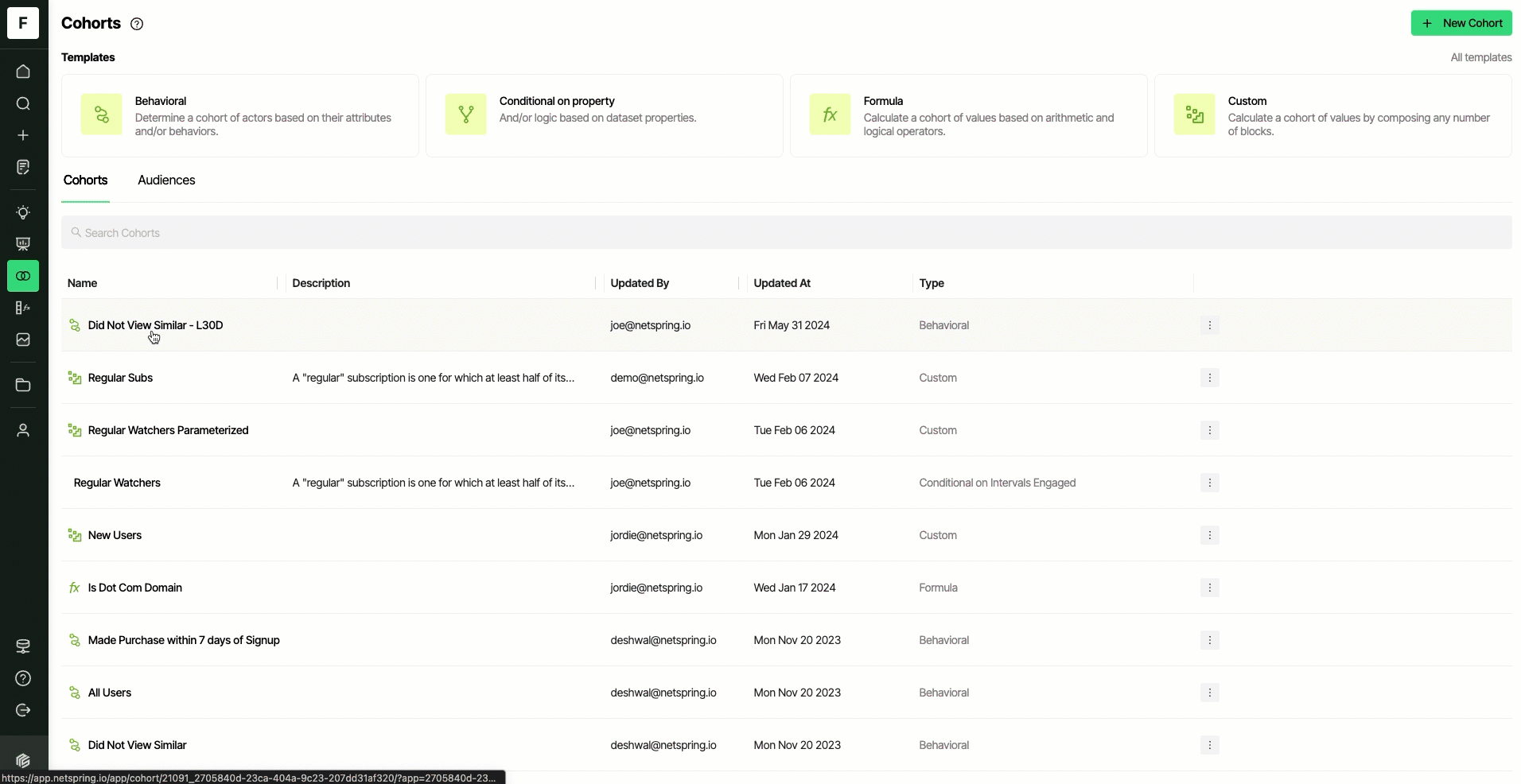Screen dimensions: 1521x784
Task: Click the Conditional on Intervals Engaged type text
Action: (x=997, y=483)
